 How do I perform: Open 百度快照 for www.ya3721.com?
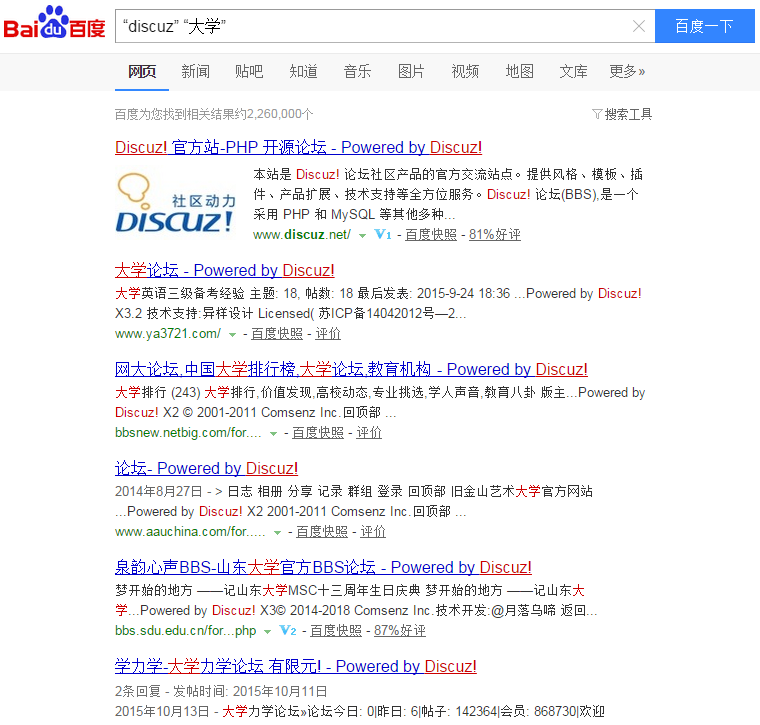[277, 333]
